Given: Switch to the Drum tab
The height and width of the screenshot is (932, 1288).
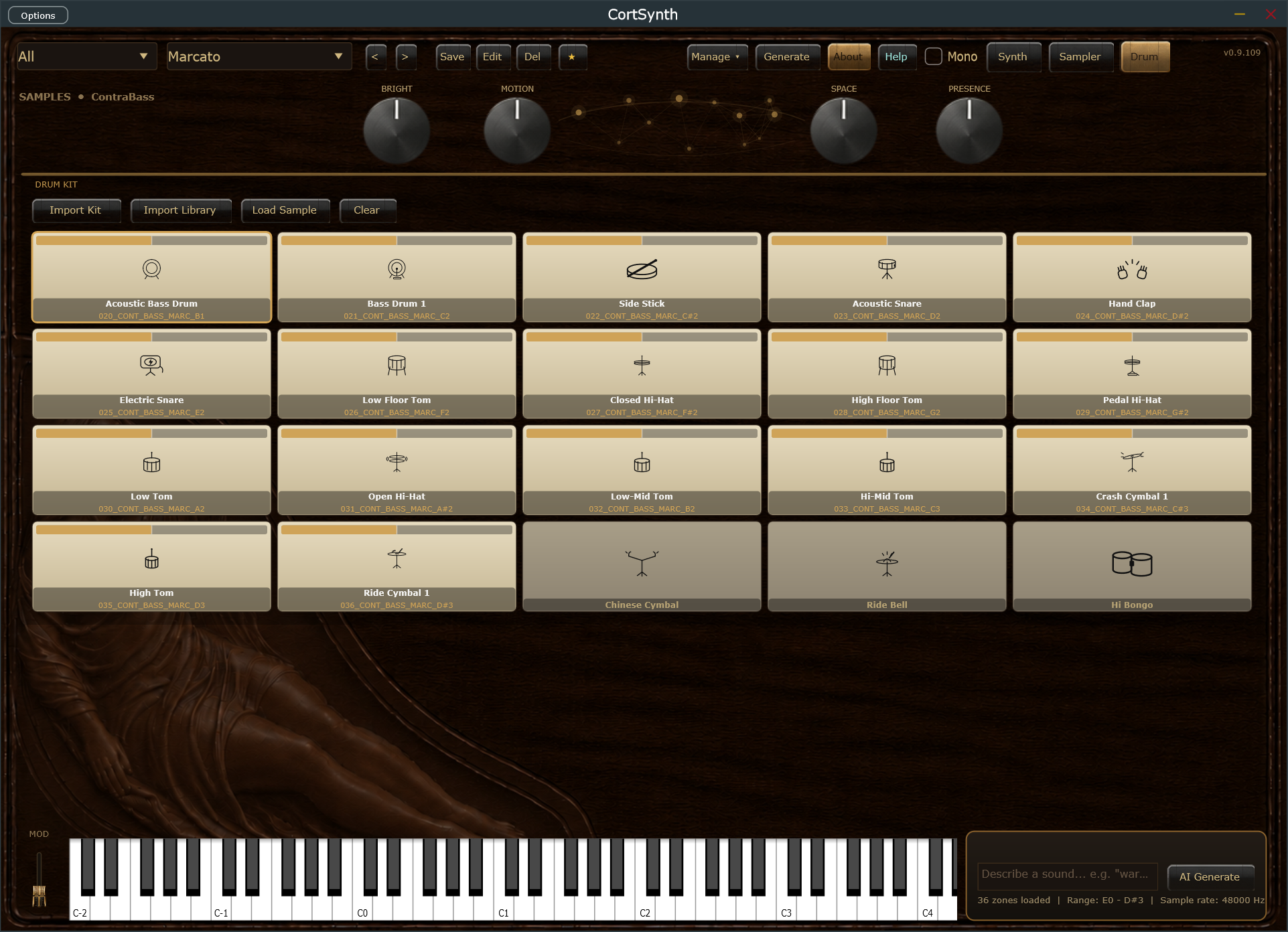Looking at the screenshot, I should click(x=1144, y=57).
